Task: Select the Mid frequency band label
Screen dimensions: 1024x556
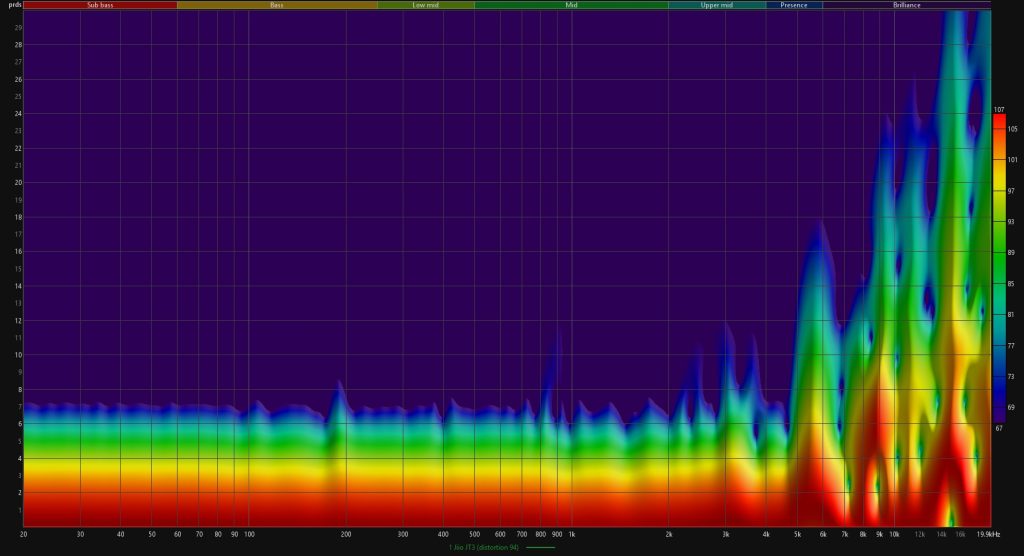Action: point(571,5)
